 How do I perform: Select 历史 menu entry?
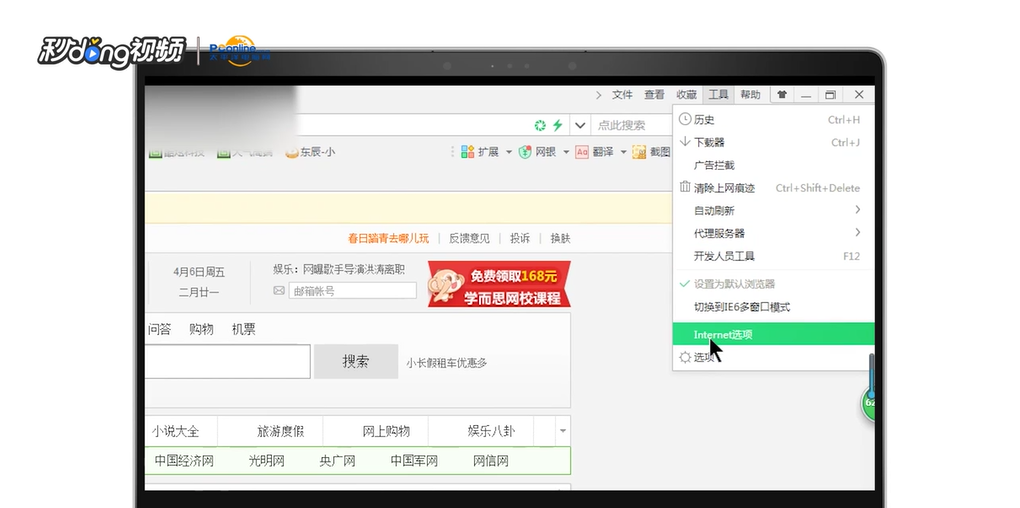[773, 120]
